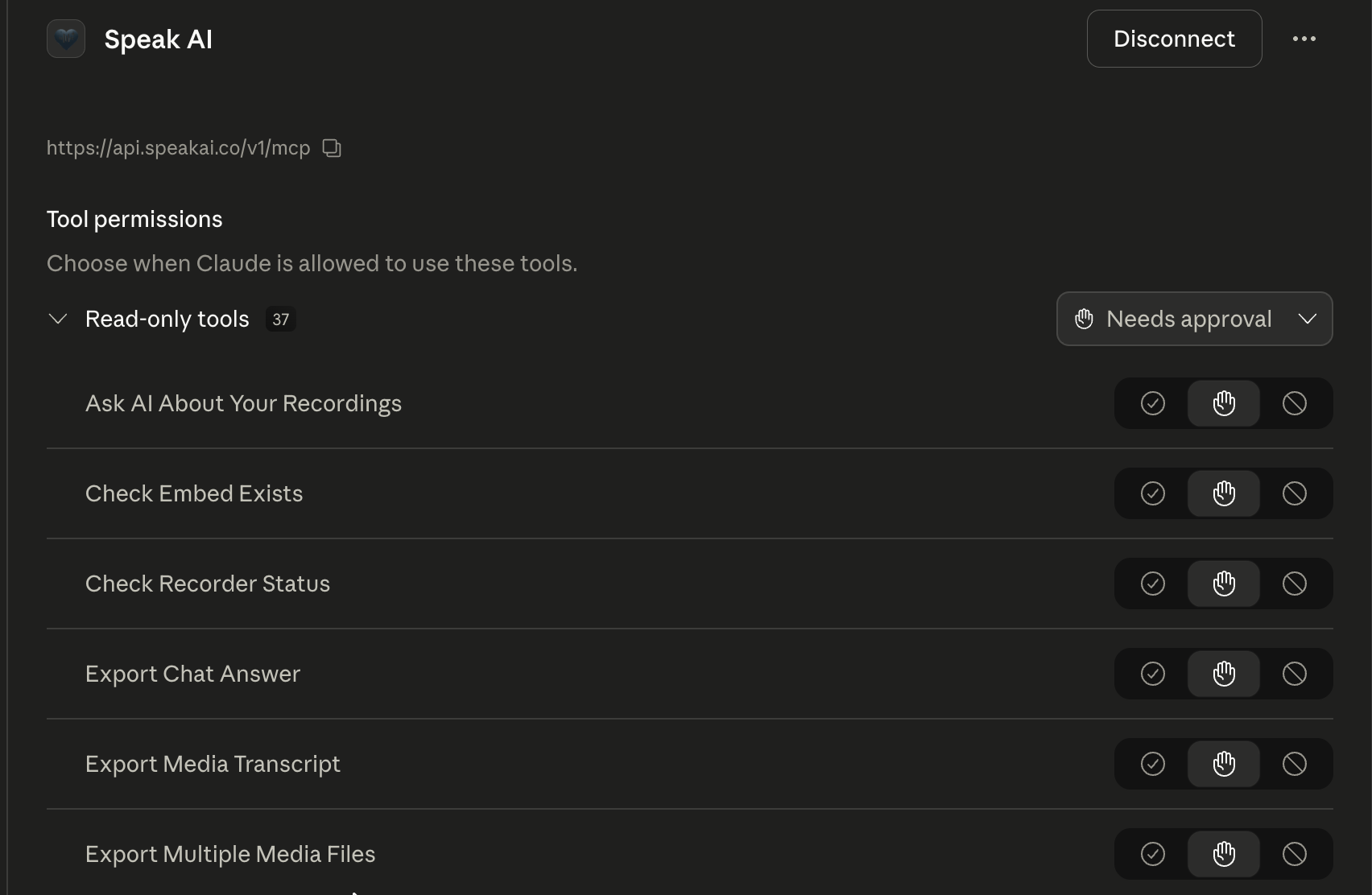Set Check Embed Exists to needs approval

click(1224, 493)
